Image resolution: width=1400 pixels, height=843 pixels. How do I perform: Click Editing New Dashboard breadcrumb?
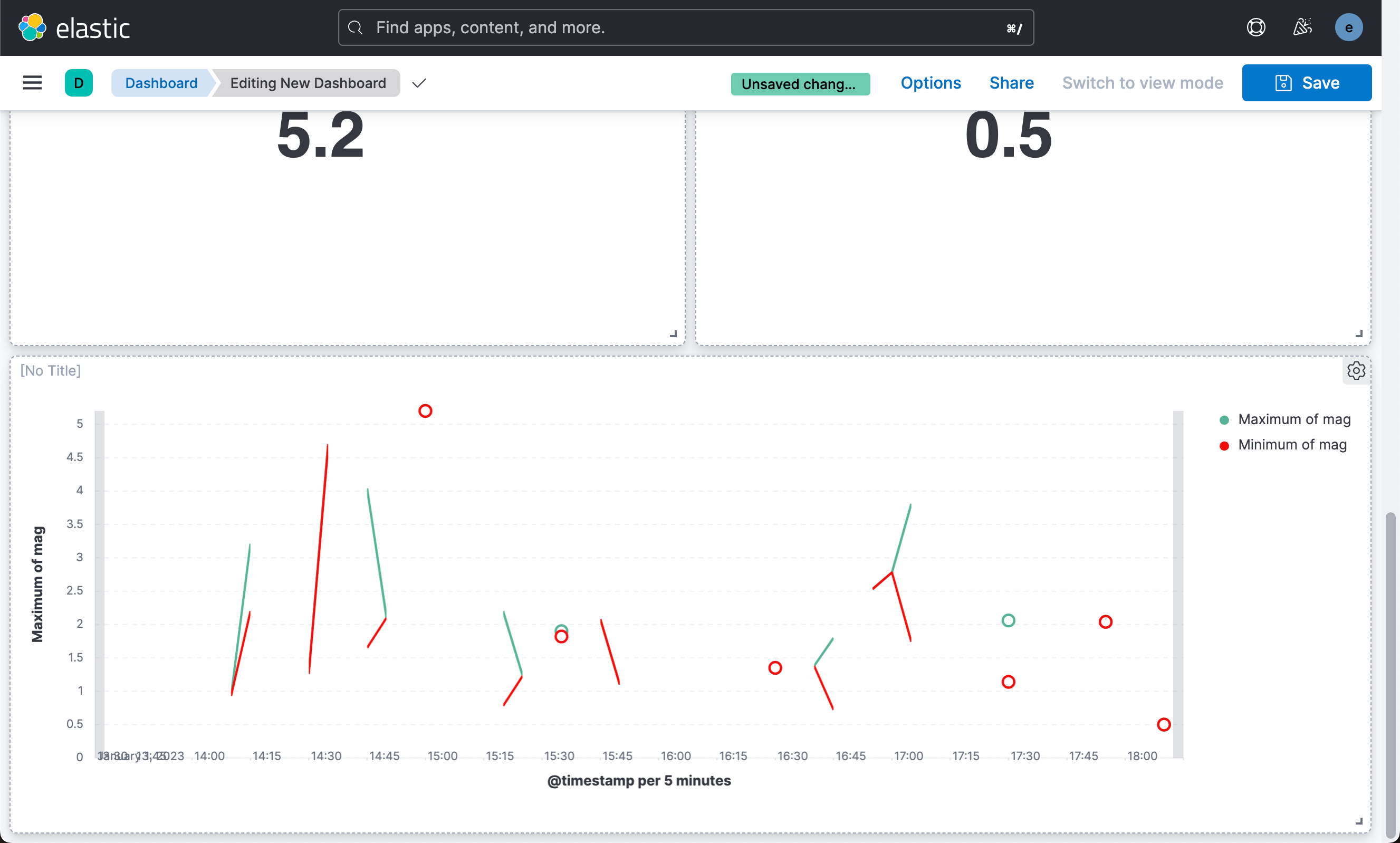coord(308,83)
